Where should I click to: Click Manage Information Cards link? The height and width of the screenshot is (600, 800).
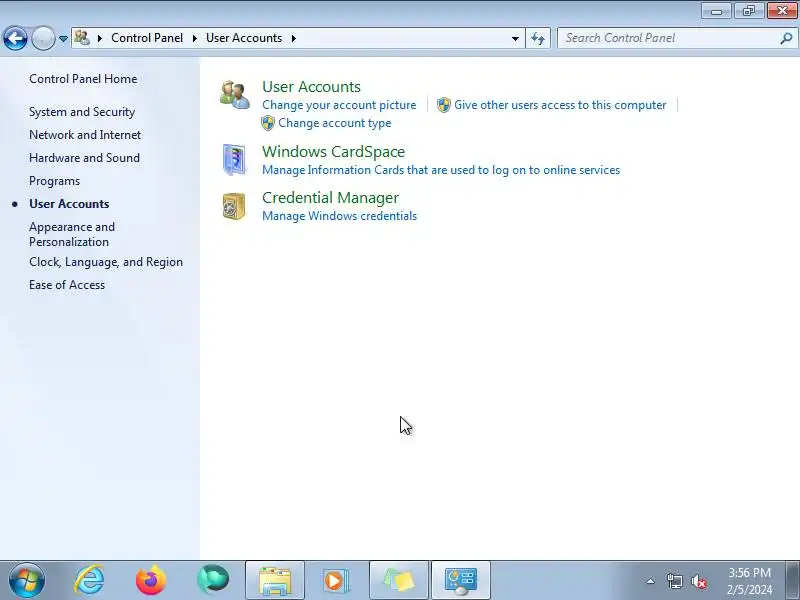coord(441,170)
